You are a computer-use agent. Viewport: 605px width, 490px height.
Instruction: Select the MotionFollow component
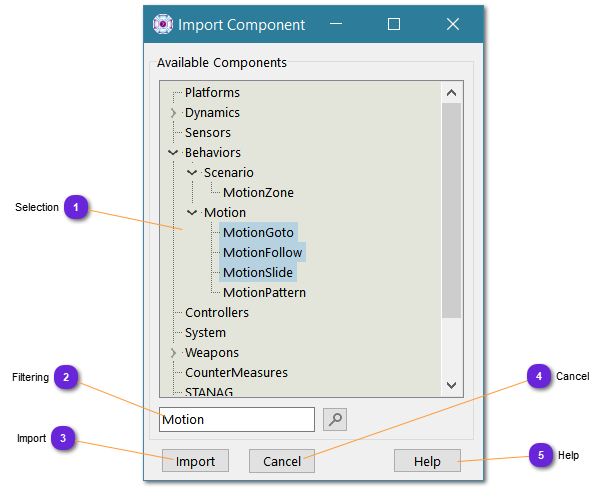[x=262, y=253]
